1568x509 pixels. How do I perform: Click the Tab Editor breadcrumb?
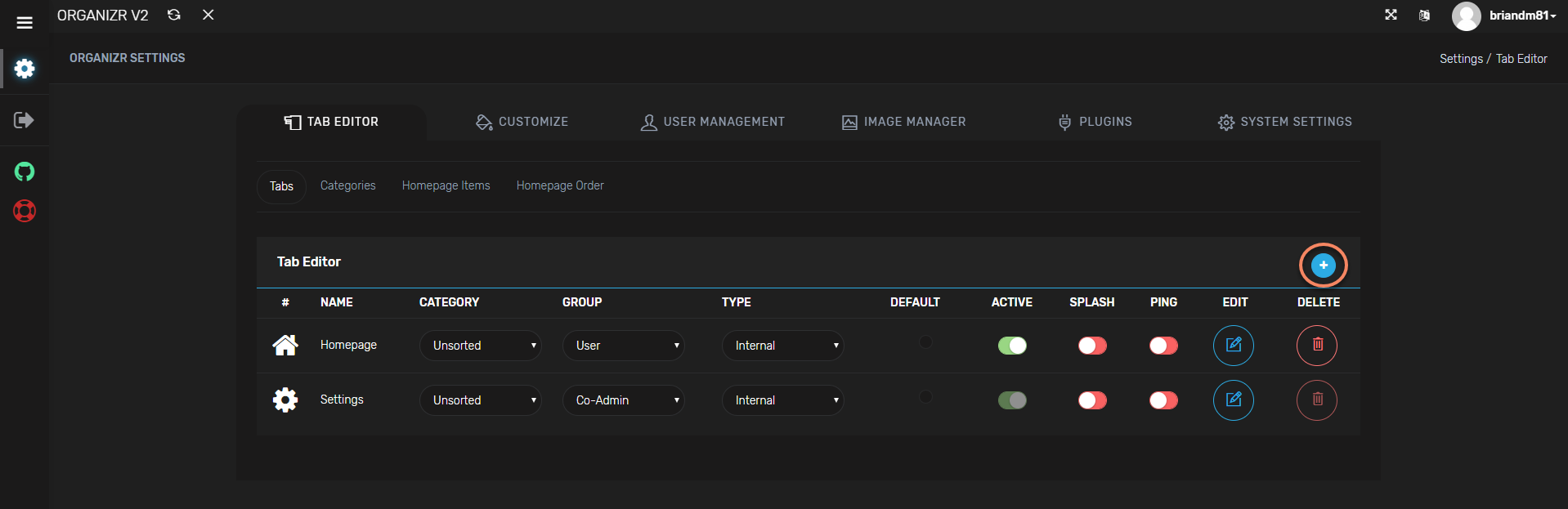pos(1521,59)
